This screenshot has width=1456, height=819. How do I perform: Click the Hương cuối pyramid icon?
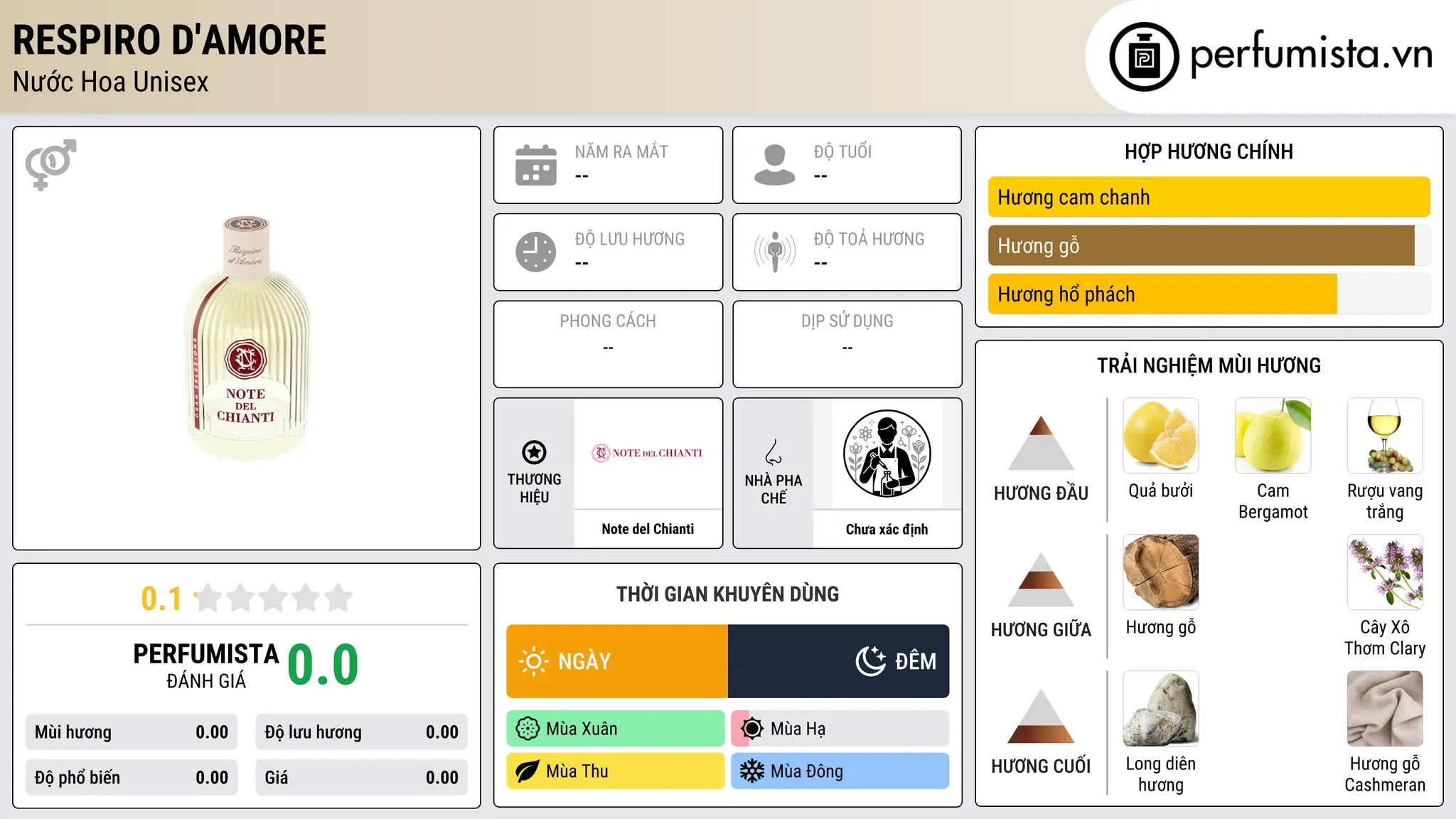(x=1041, y=716)
